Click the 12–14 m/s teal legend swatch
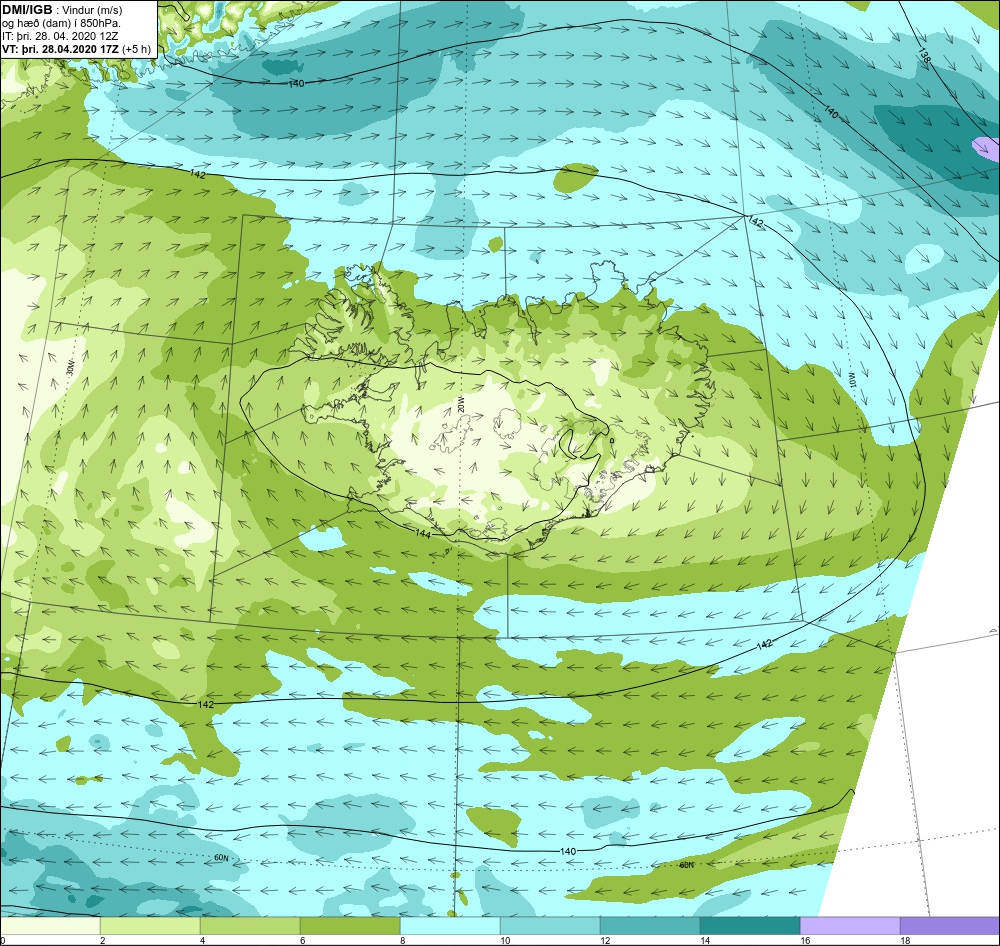Image resolution: width=1000 pixels, height=946 pixels. (x=650, y=926)
